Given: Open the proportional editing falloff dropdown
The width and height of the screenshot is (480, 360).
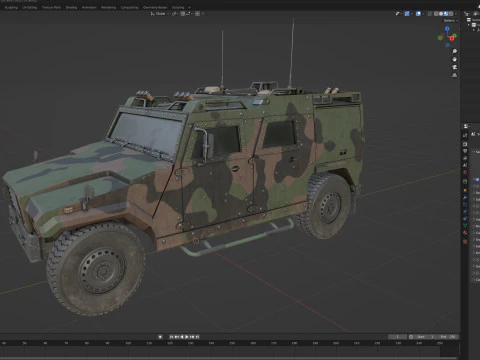Looking at the screenshot, I should click(203, 14).
